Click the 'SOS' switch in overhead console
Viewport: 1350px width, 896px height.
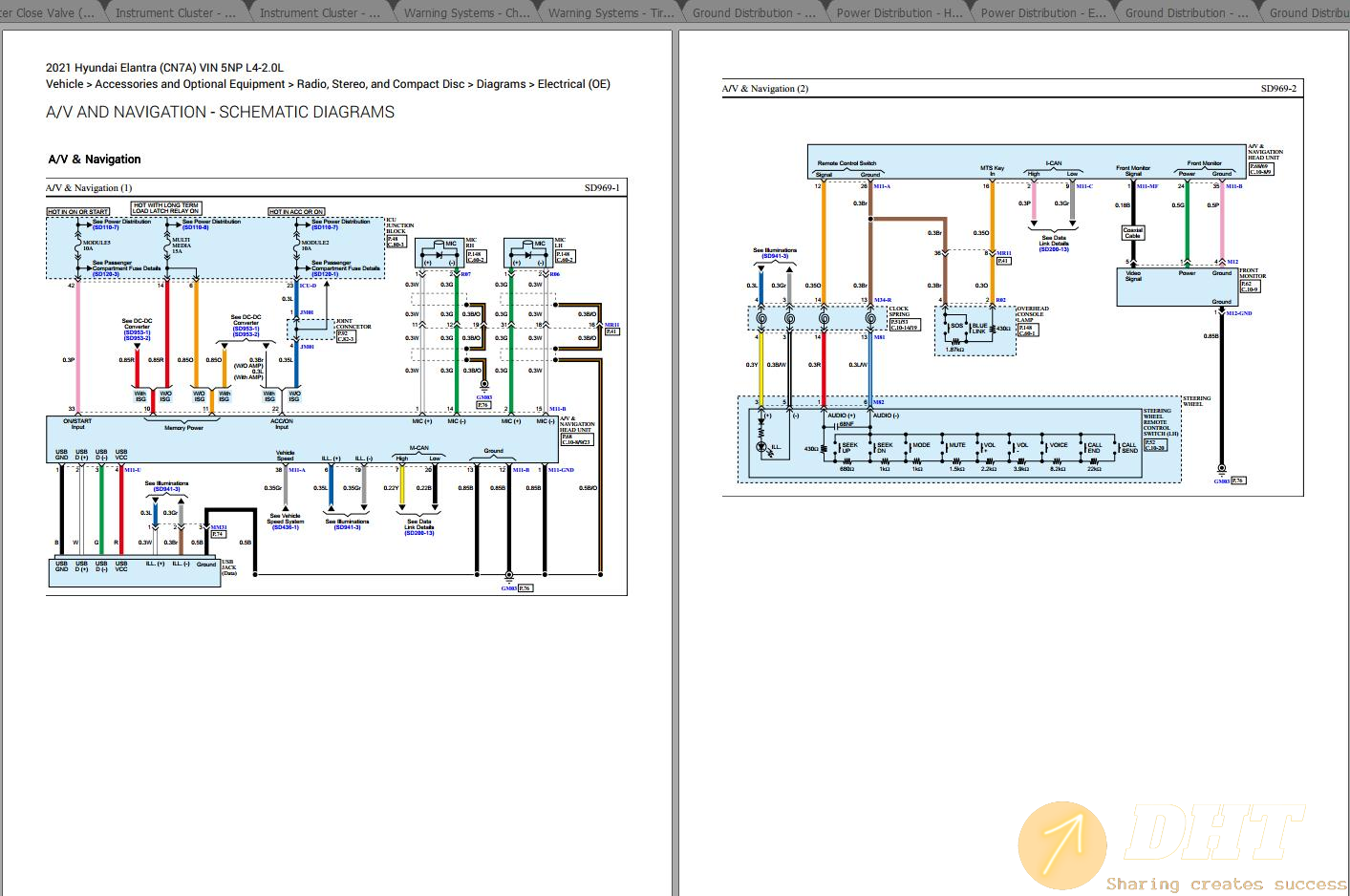coord(957,326)
